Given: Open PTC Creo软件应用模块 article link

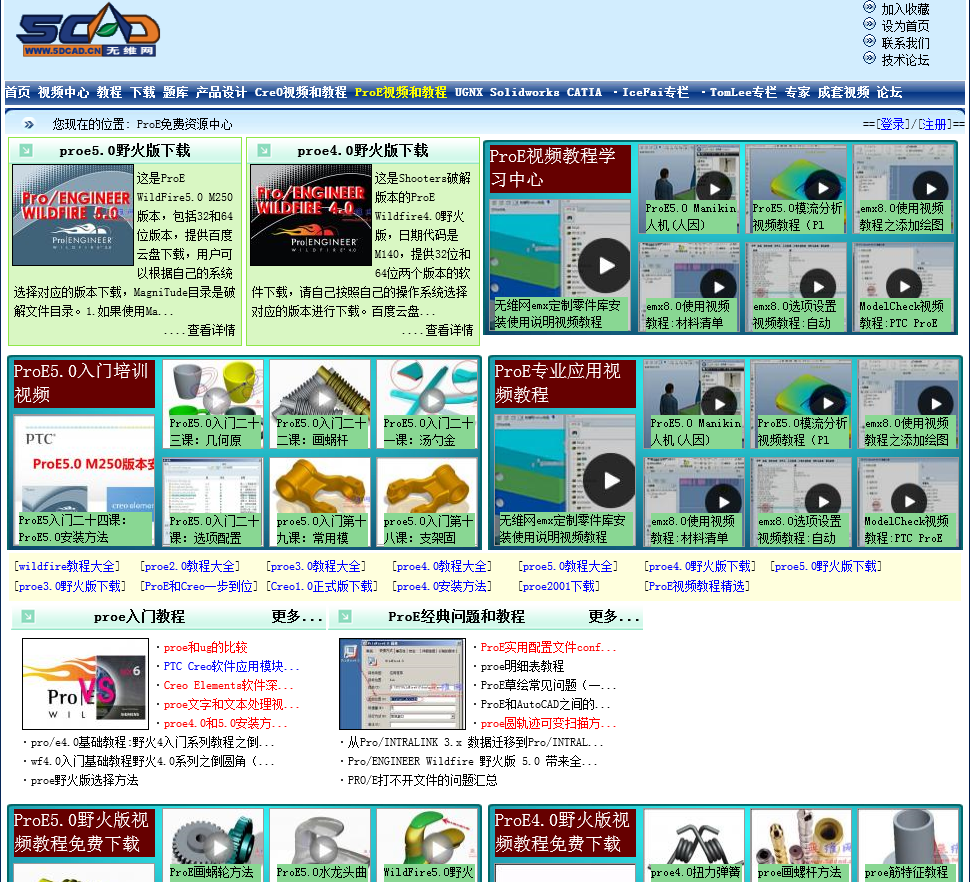Looking at the screenshot, I should [231, 666].
